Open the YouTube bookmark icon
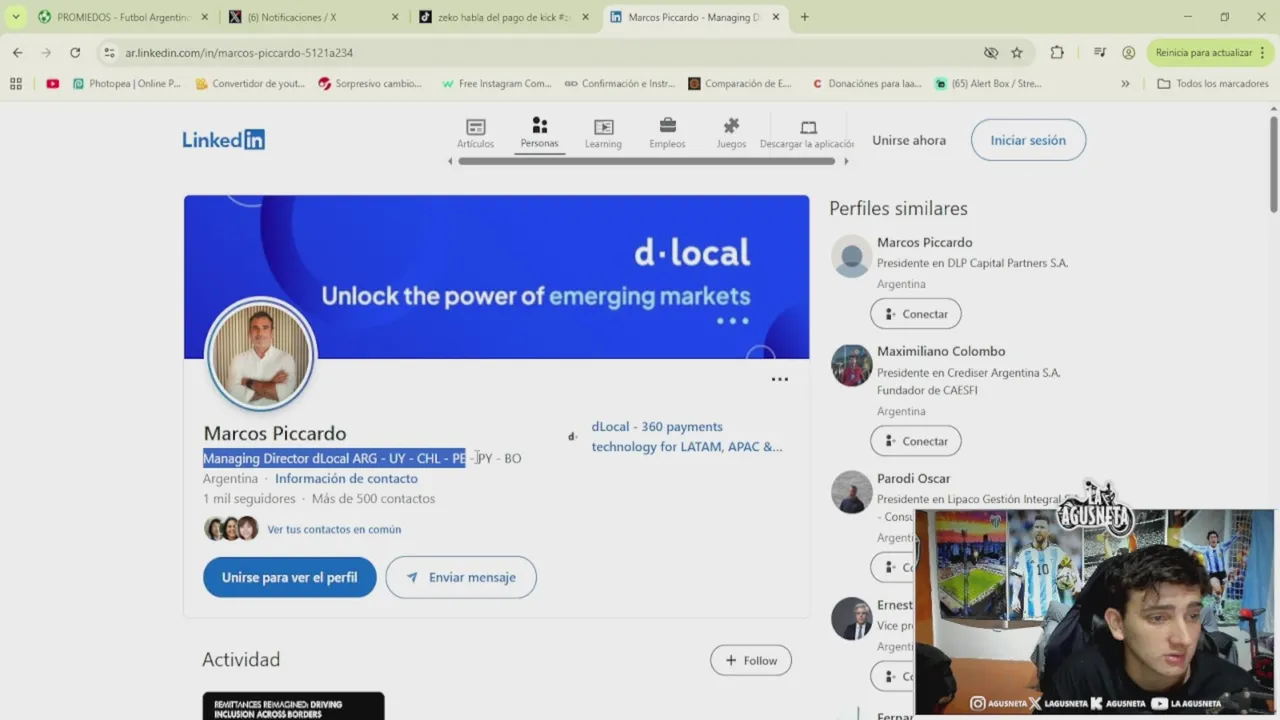Viewport: 1280px width, 720px height. pos(52,84)
